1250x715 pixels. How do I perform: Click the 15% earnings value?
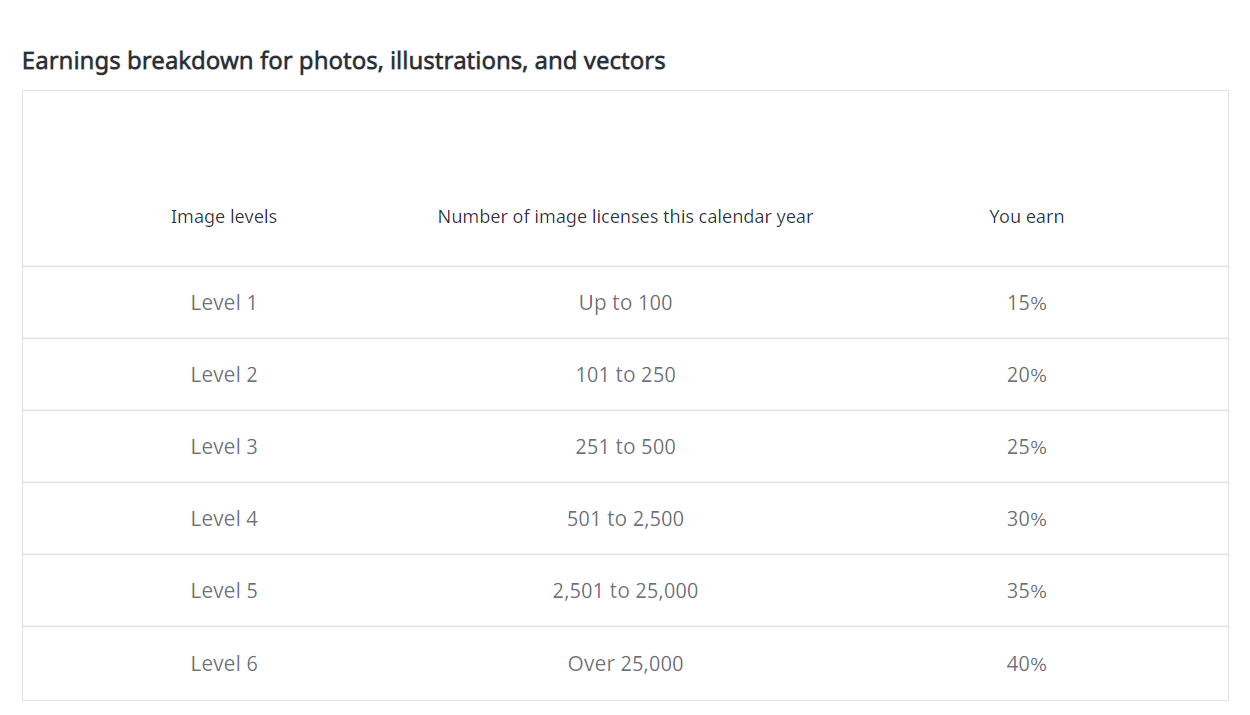[x=1026, y=303]
